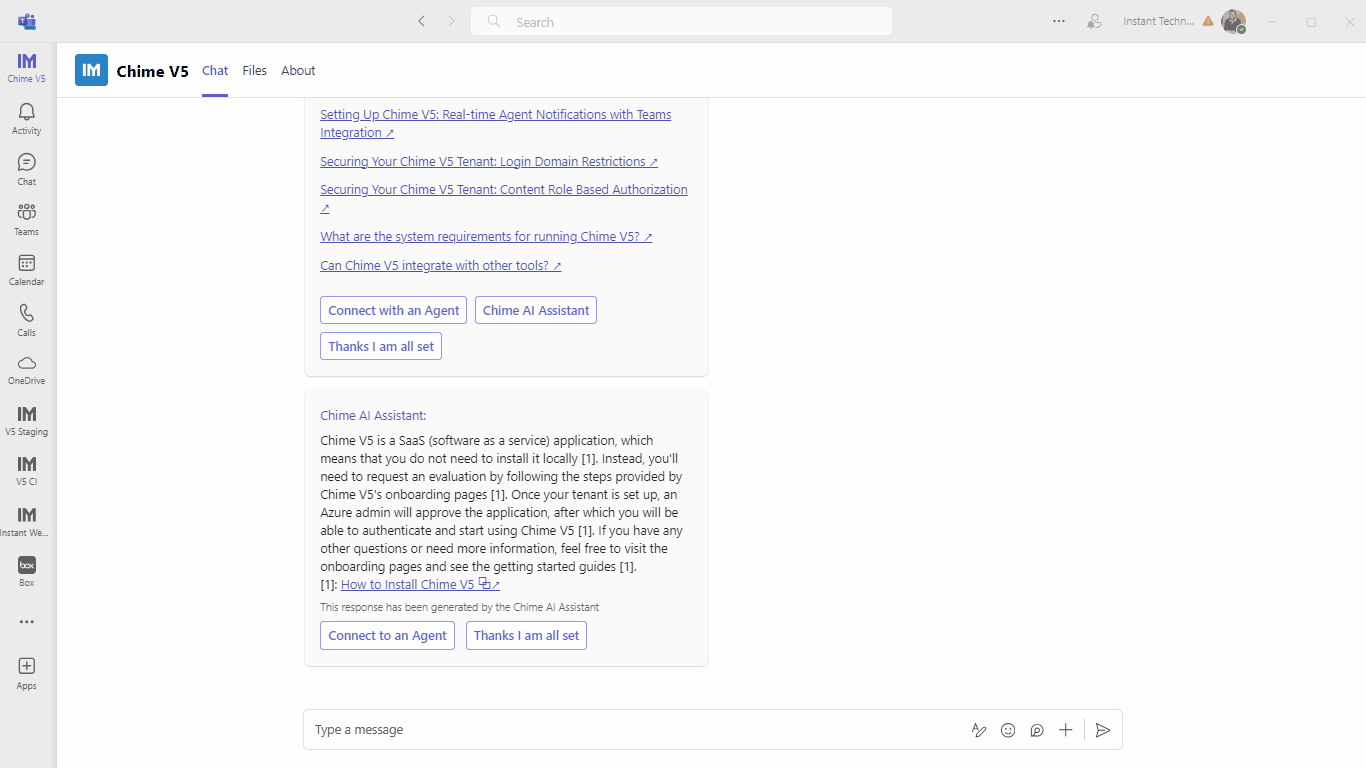Open Teams section in sidebar

(27, 219)
